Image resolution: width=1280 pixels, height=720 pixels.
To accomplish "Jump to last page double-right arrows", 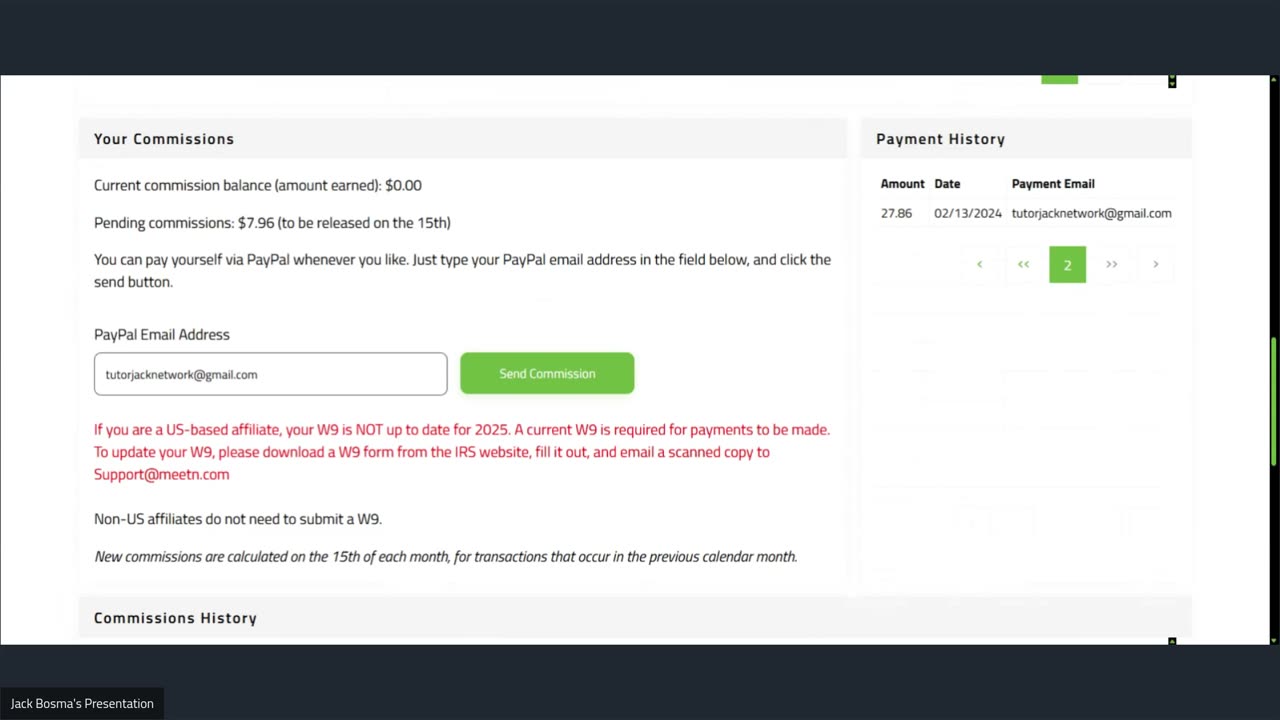I will coord(1111,264).
